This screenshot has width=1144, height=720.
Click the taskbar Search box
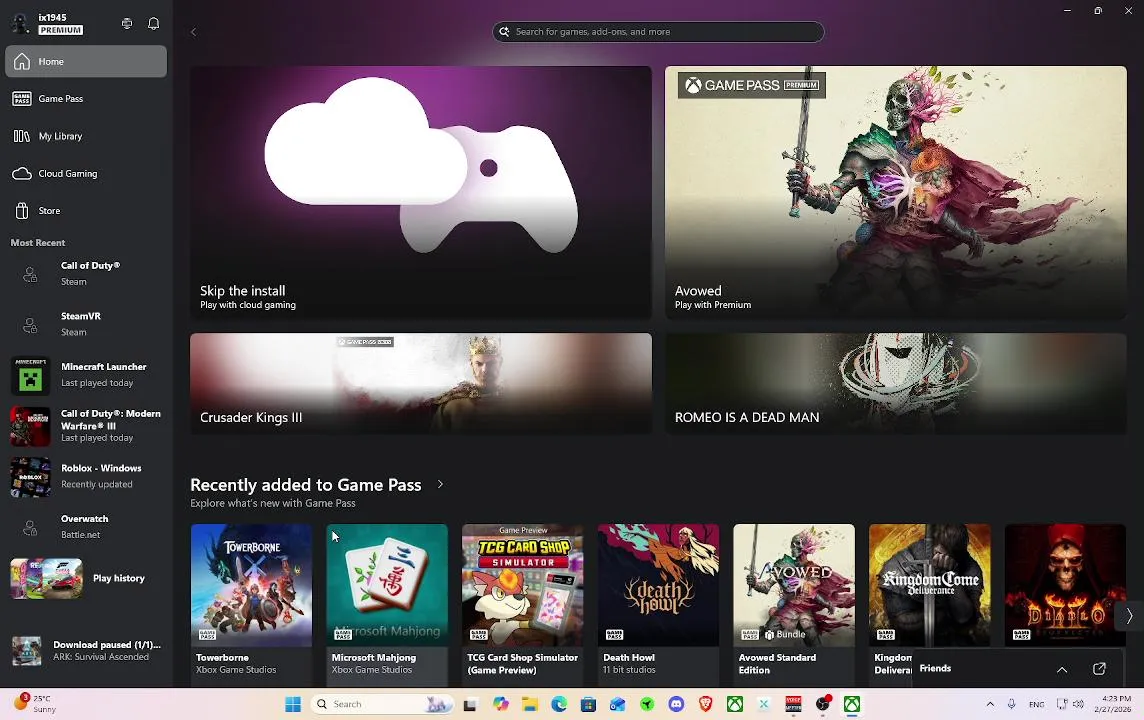[382, 704]
